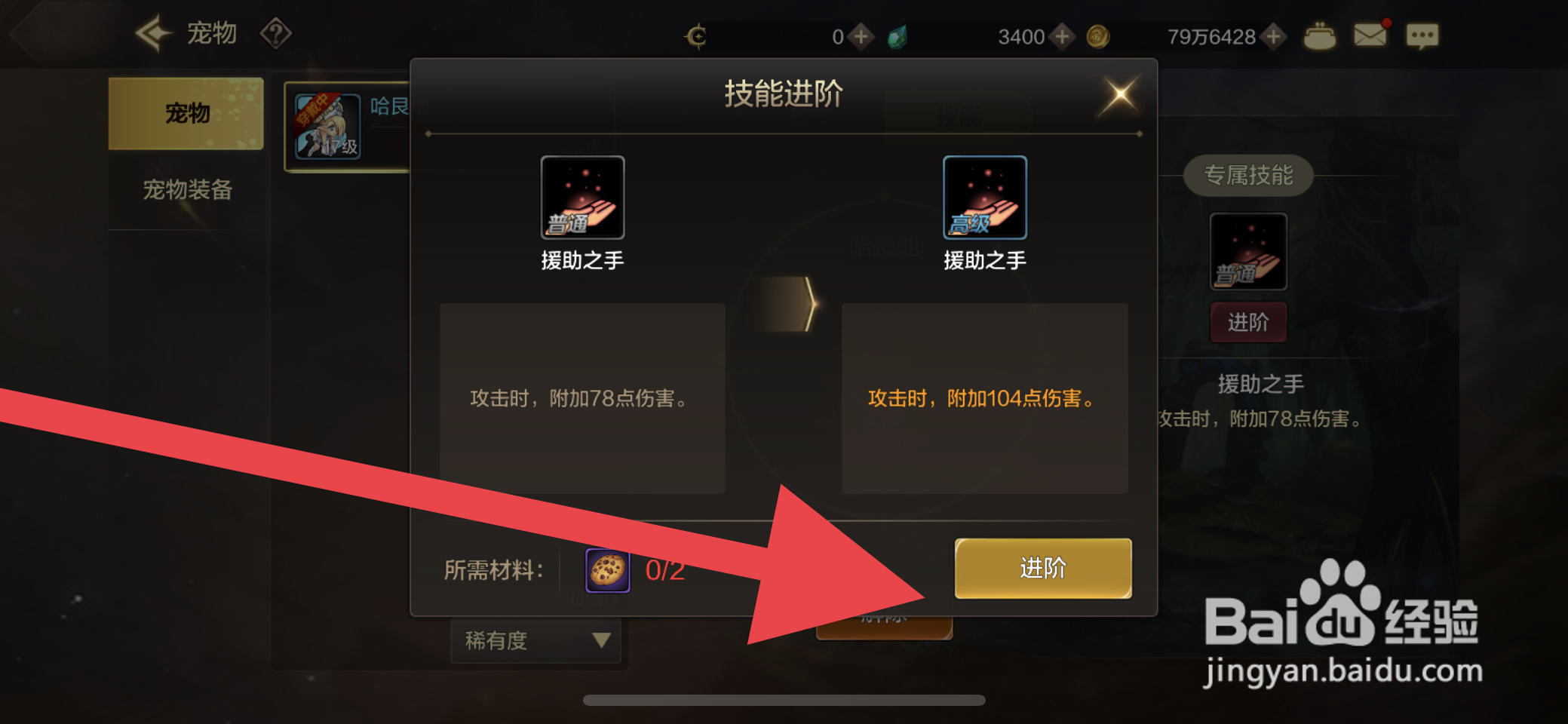
Task: Select the 普通 援助之手 skill icon in dialog
Action: (582, 198)
